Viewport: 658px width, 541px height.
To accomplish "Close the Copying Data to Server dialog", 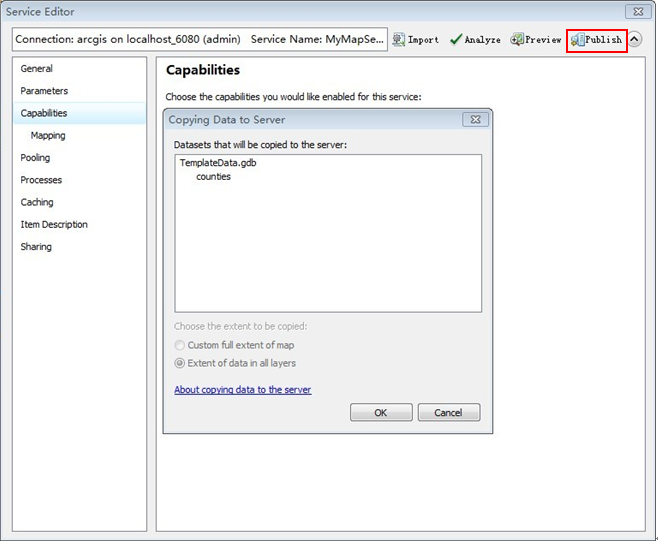I will click(x=475, y=120).
